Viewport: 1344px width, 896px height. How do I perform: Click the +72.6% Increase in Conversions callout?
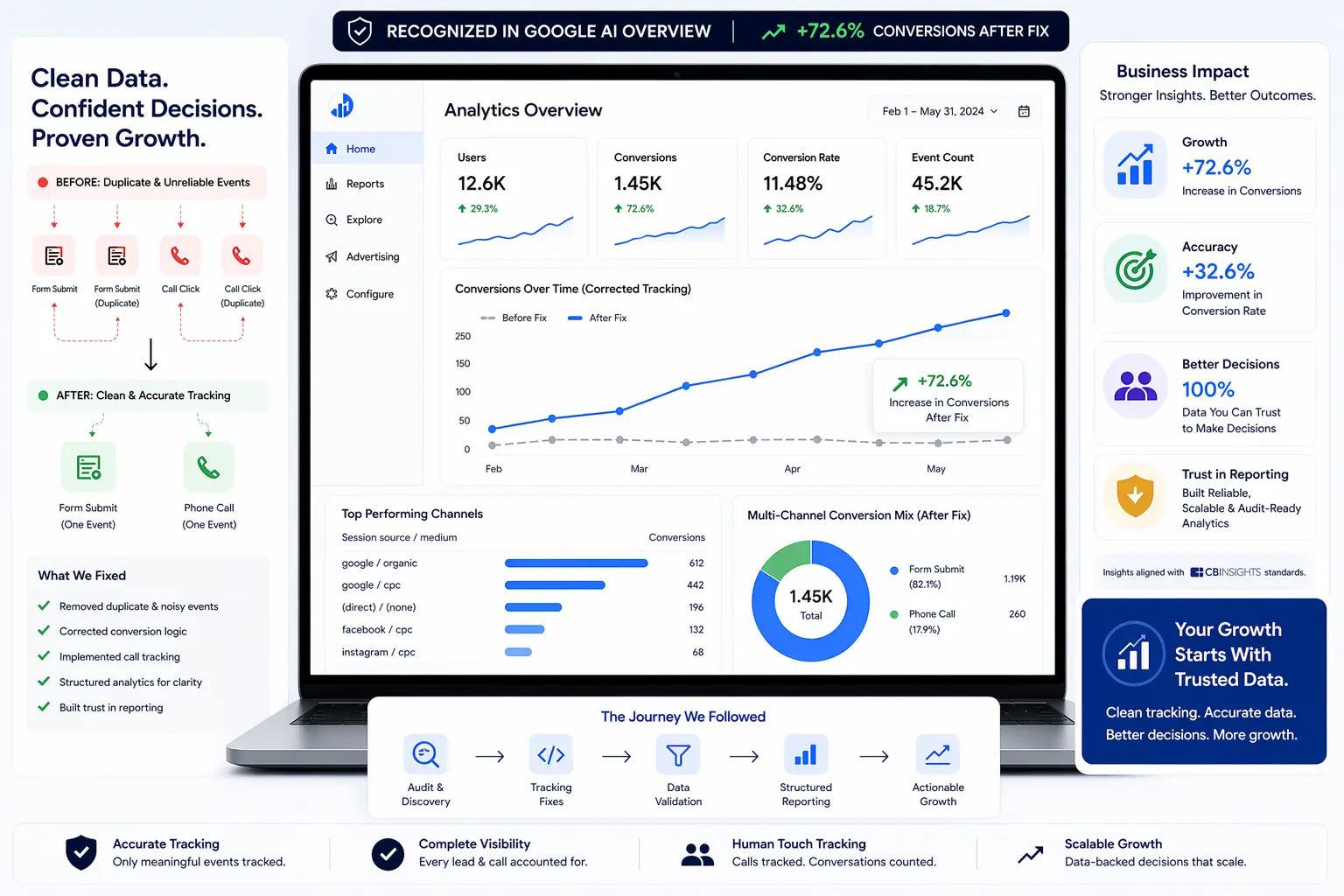948,397
